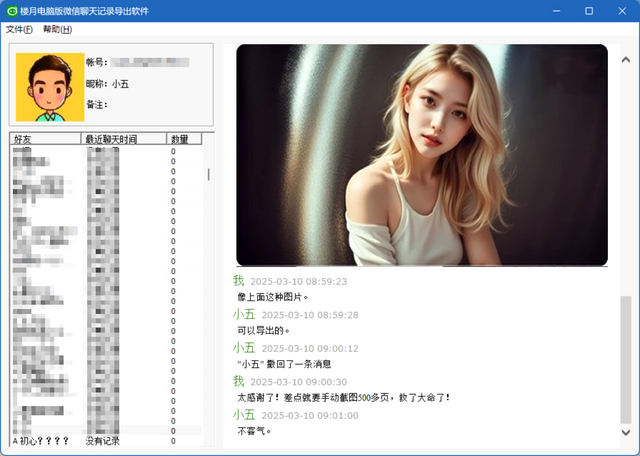
Task: Click the chat history scrollbar thumb
Action: click(x=626, y=360)
